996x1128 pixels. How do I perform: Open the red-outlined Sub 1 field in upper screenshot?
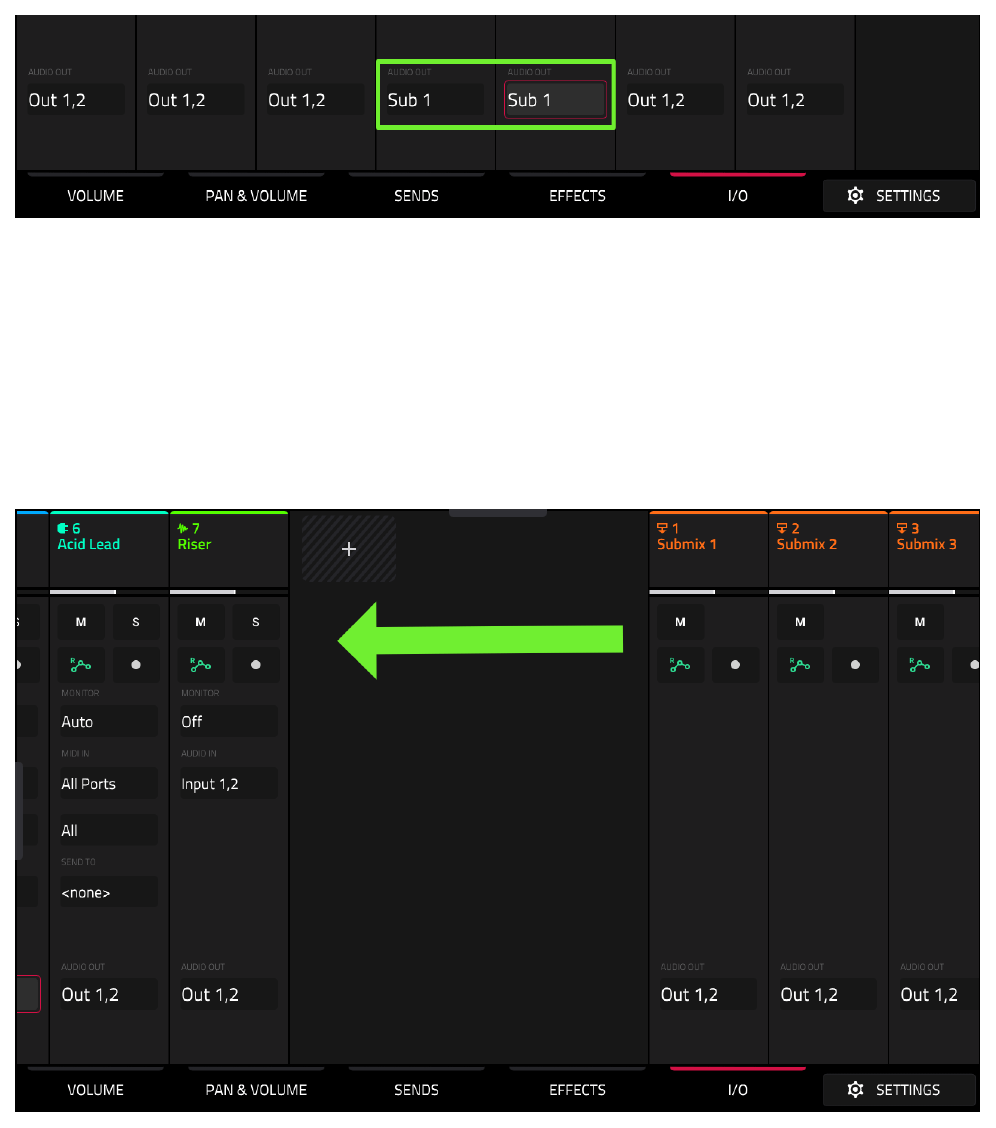click(x=555, y=99)
